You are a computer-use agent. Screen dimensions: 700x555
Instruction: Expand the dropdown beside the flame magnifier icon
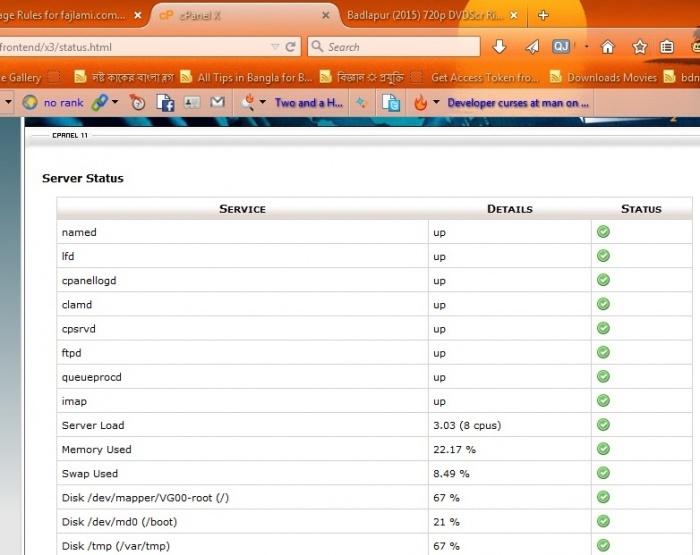coord(263,102)
